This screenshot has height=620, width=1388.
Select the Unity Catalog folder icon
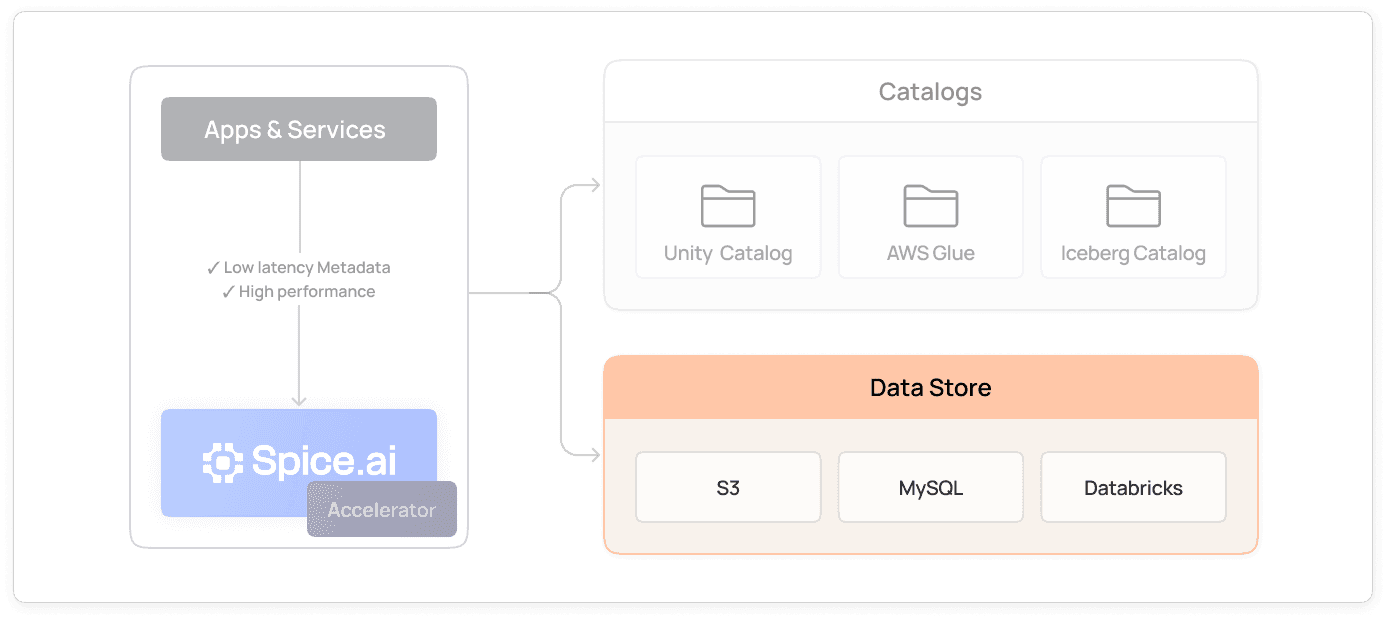point(727,205)
